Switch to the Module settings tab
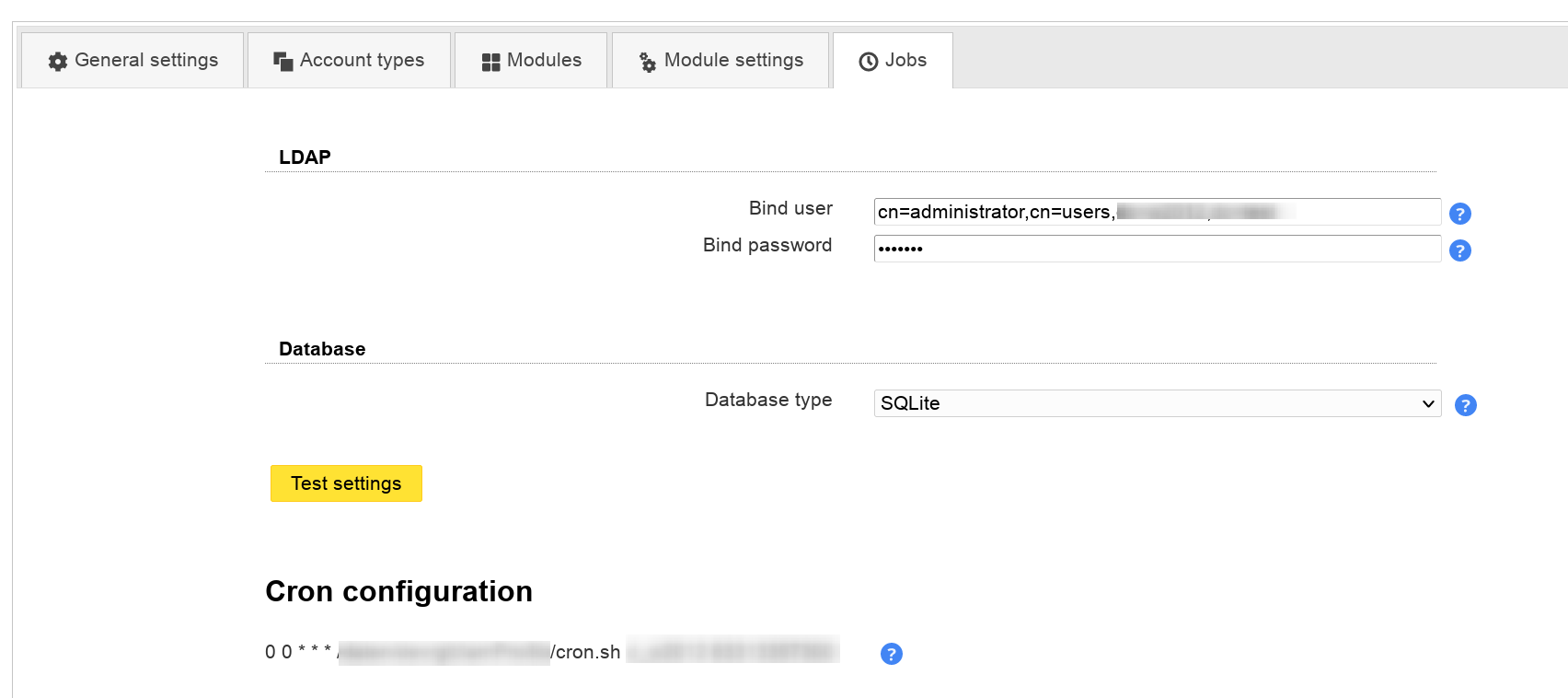The width and height of the screenshot is (1568, 698). [x=721, y=61]
